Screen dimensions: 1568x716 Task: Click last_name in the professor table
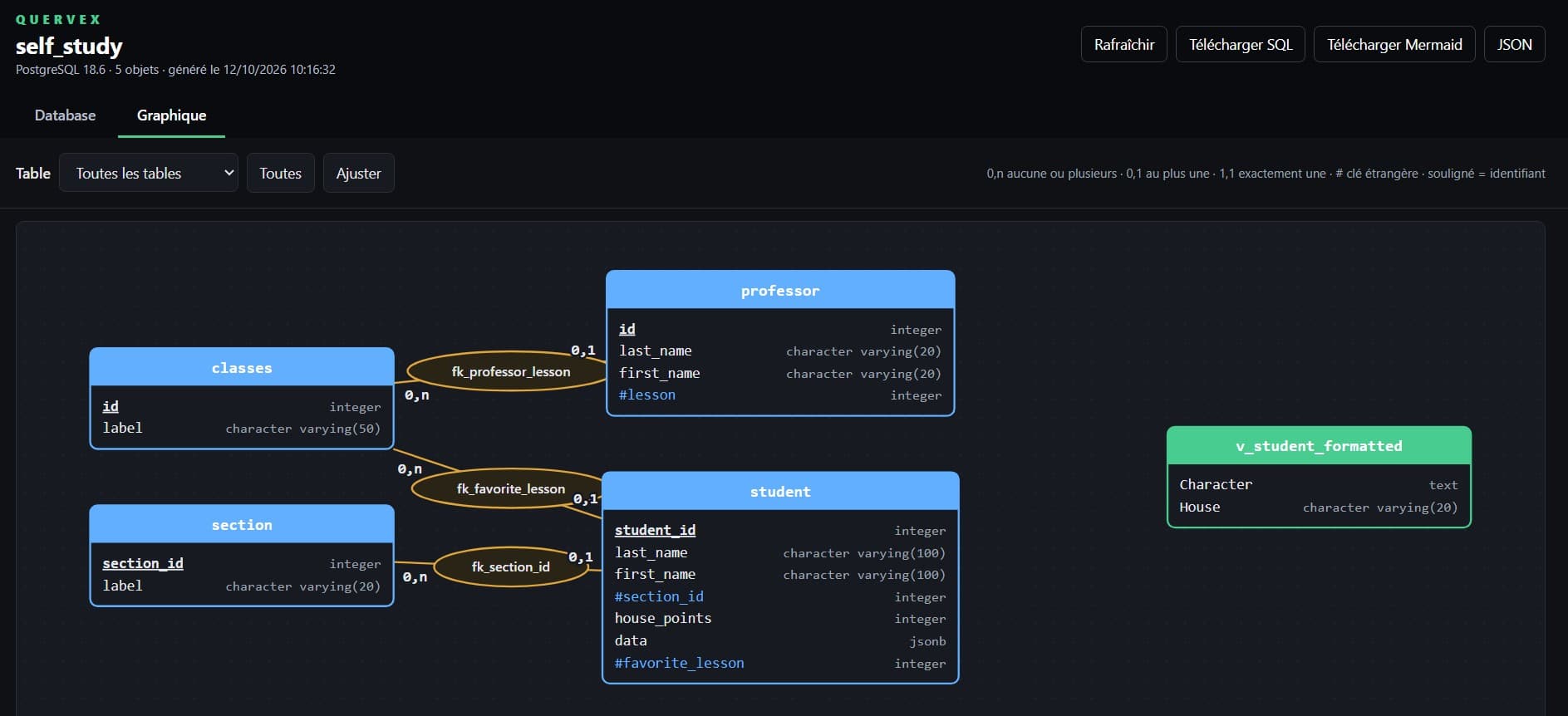pyautogui.click(x=656, y=351)
